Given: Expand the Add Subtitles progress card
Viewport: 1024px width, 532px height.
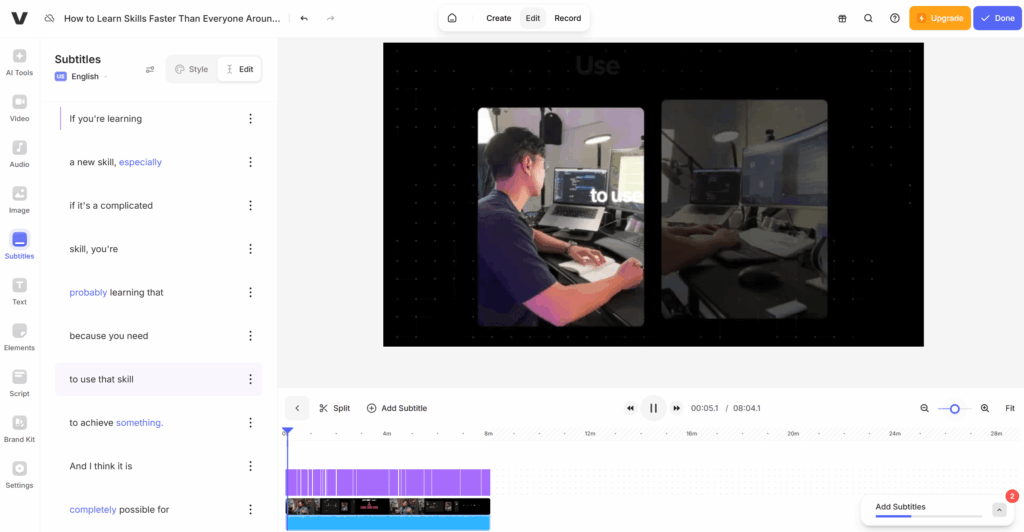Looking at the screenshot, I should coord(999,510).
